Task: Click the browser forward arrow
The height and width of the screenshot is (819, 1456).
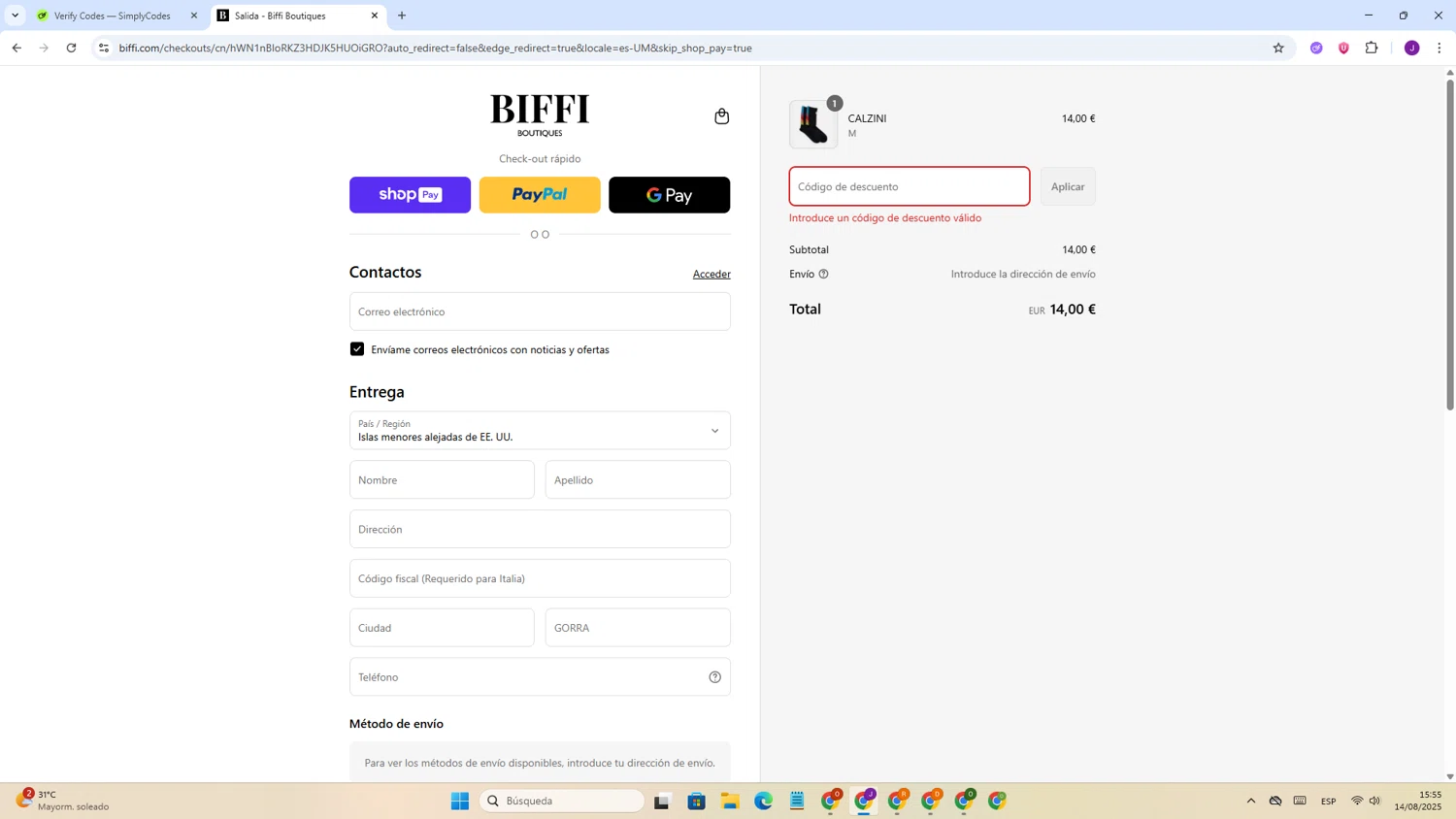Action: click(x=44, y=48)
